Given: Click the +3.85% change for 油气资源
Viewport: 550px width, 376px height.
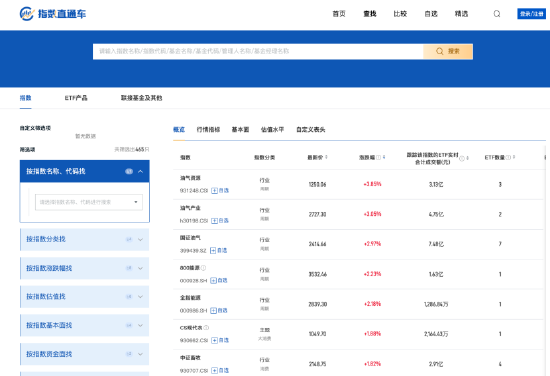Looking at the screenshot, I should (x=373, y=184).
